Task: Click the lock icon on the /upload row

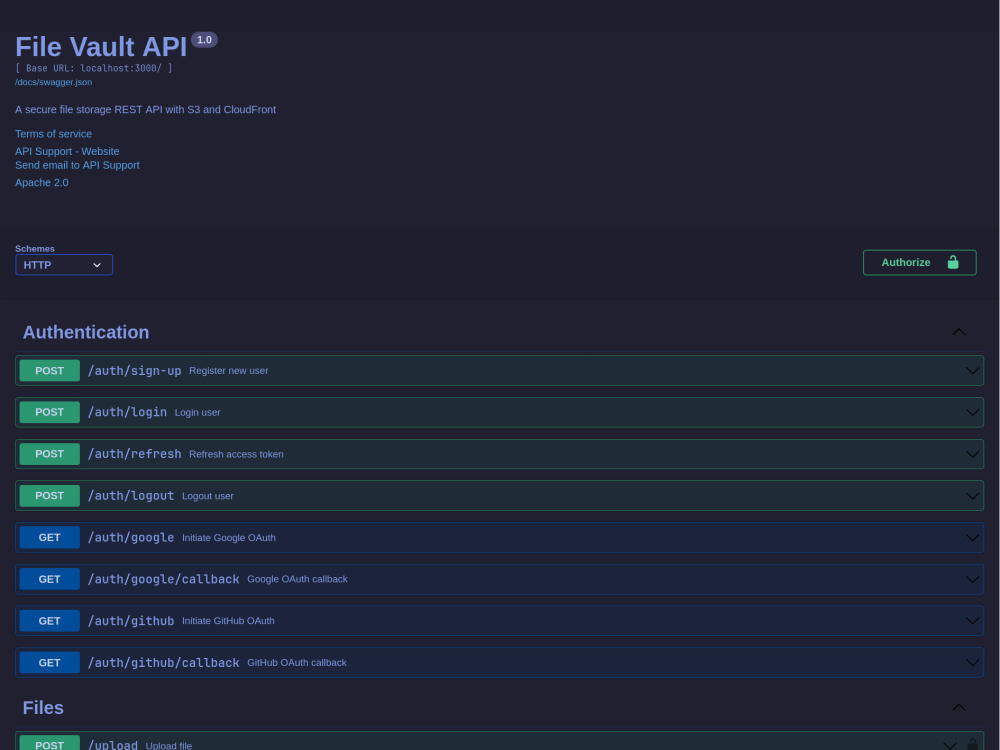Action: (972, 744)
